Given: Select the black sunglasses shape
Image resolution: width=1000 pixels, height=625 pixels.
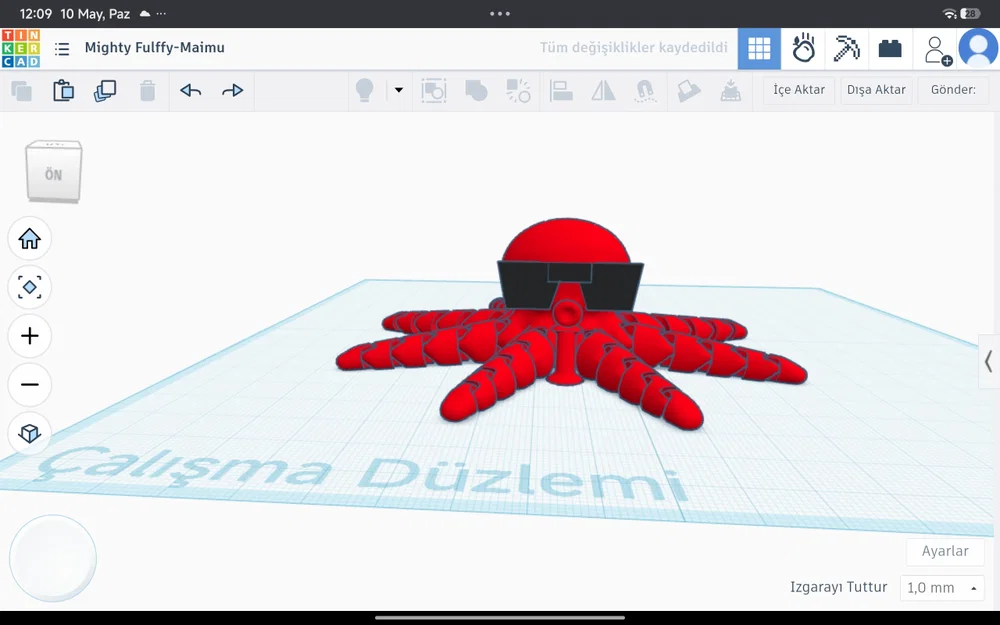Looking at the screenshot, I should (x=570, y=284).
